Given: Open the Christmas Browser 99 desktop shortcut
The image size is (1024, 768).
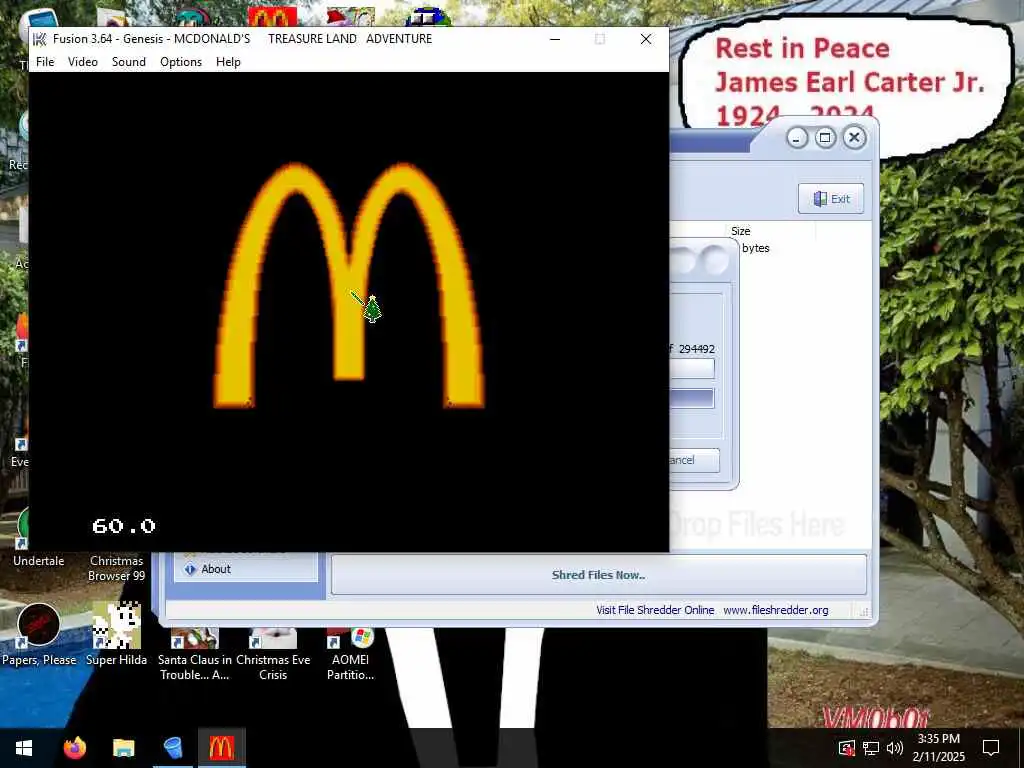Looking at the screenshot, I should point(116,568).
